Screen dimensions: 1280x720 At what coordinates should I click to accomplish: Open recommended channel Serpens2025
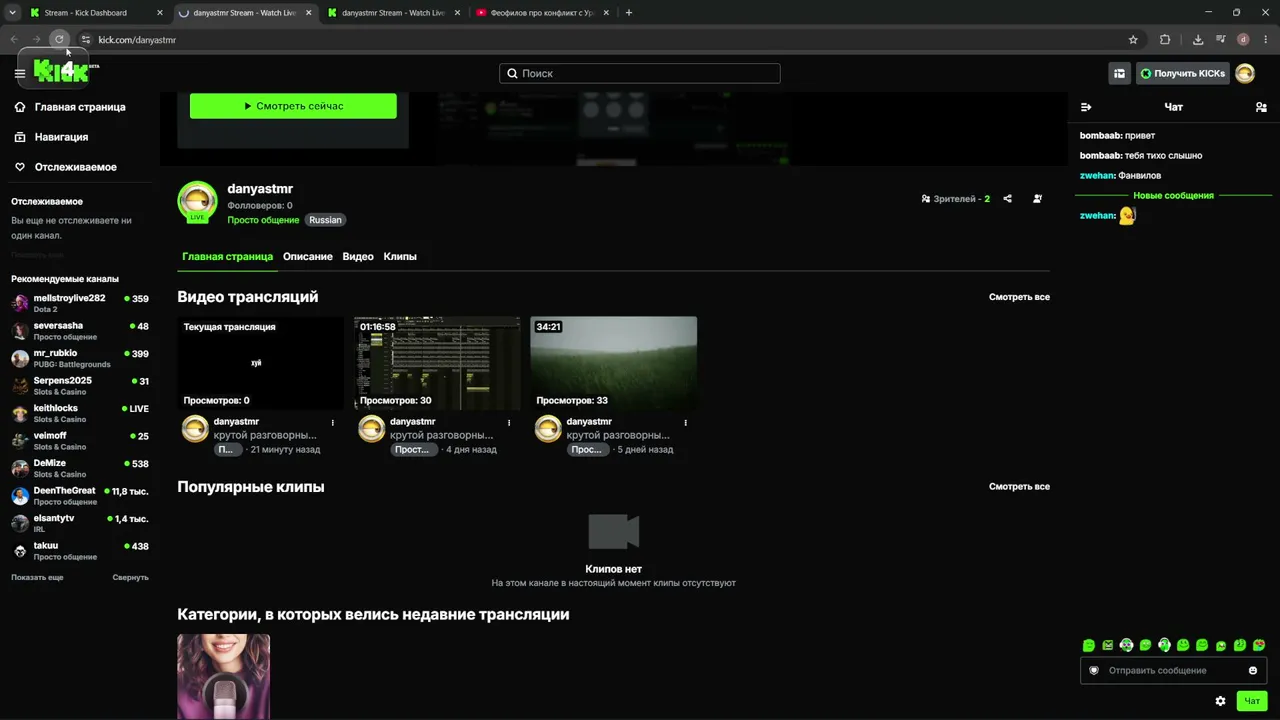(80, 386)
